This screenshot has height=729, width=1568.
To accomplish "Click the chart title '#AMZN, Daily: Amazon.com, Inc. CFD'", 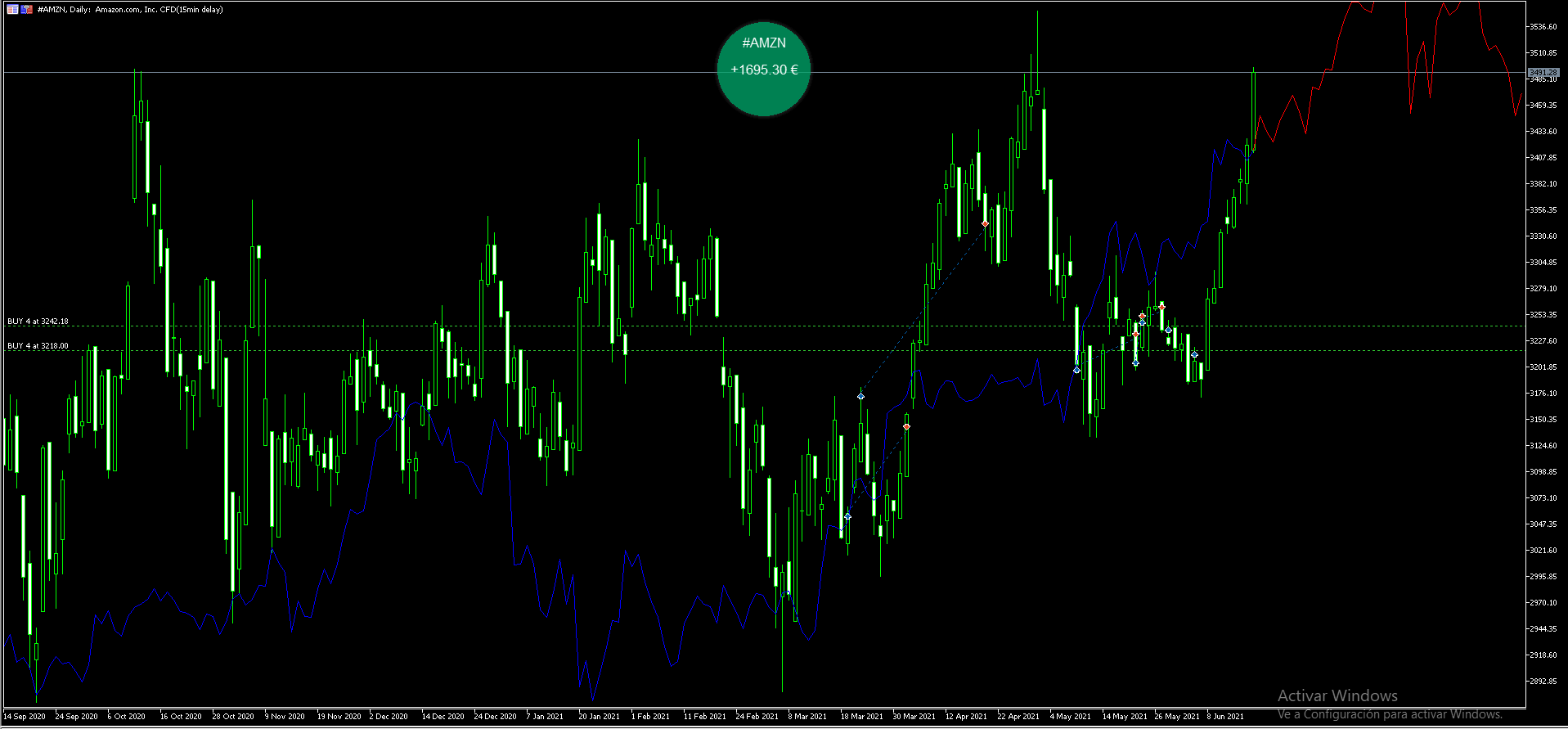I will pyautogui.click(x=106, y=10).
